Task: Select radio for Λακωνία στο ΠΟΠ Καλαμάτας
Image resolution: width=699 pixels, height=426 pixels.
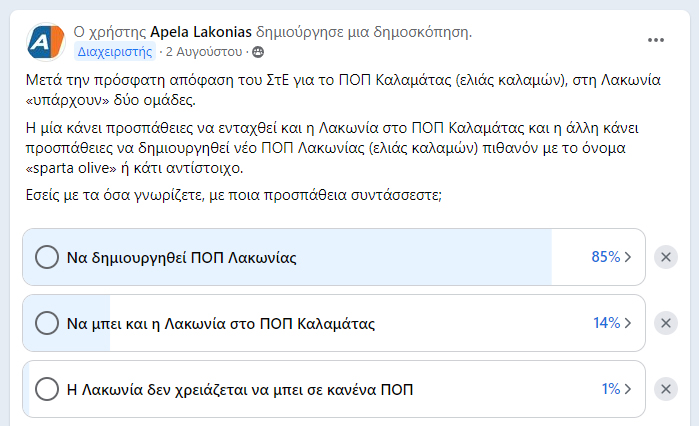Action: (x=47, y=323)
